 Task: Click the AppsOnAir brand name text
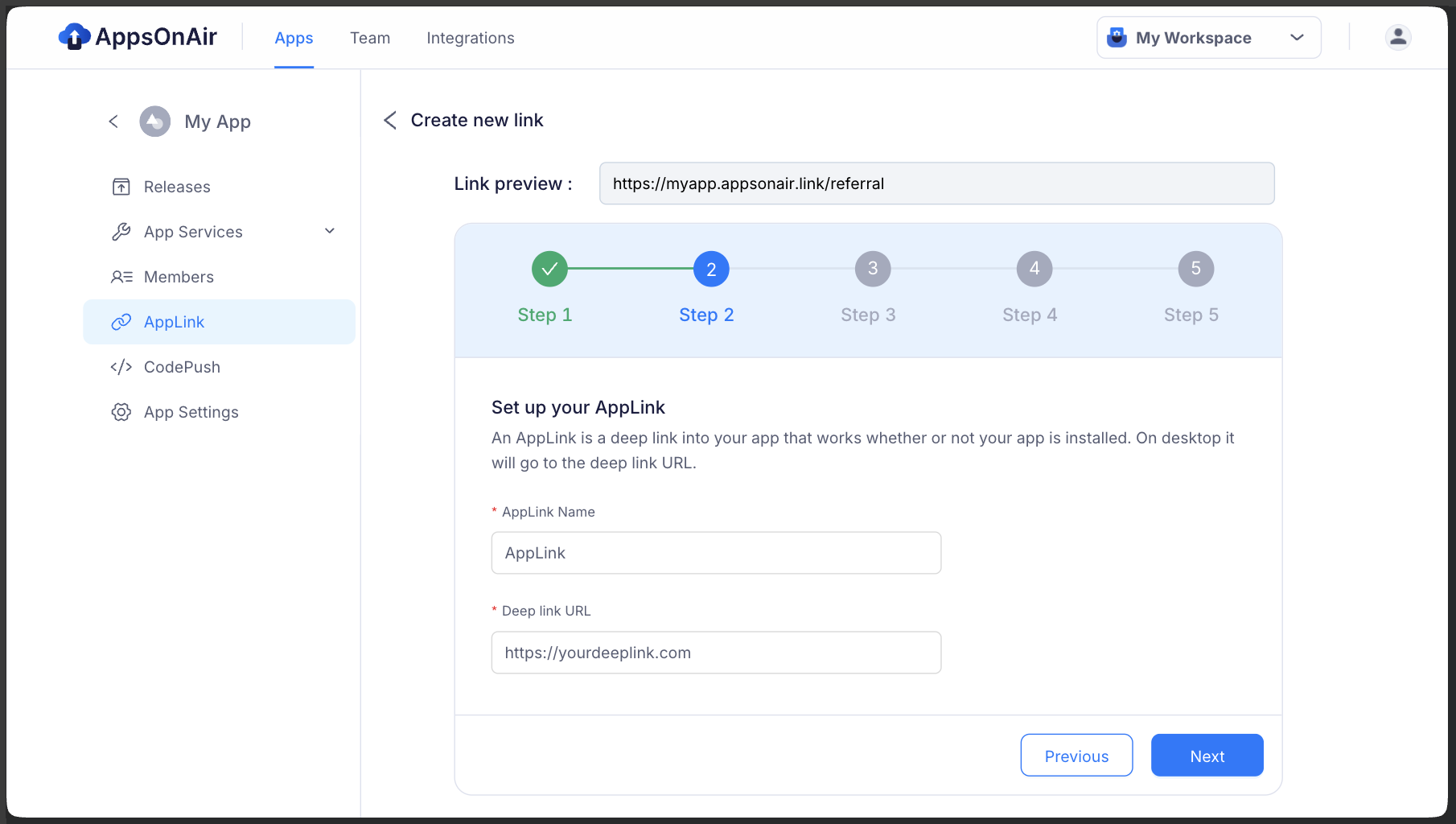(156, 37)
